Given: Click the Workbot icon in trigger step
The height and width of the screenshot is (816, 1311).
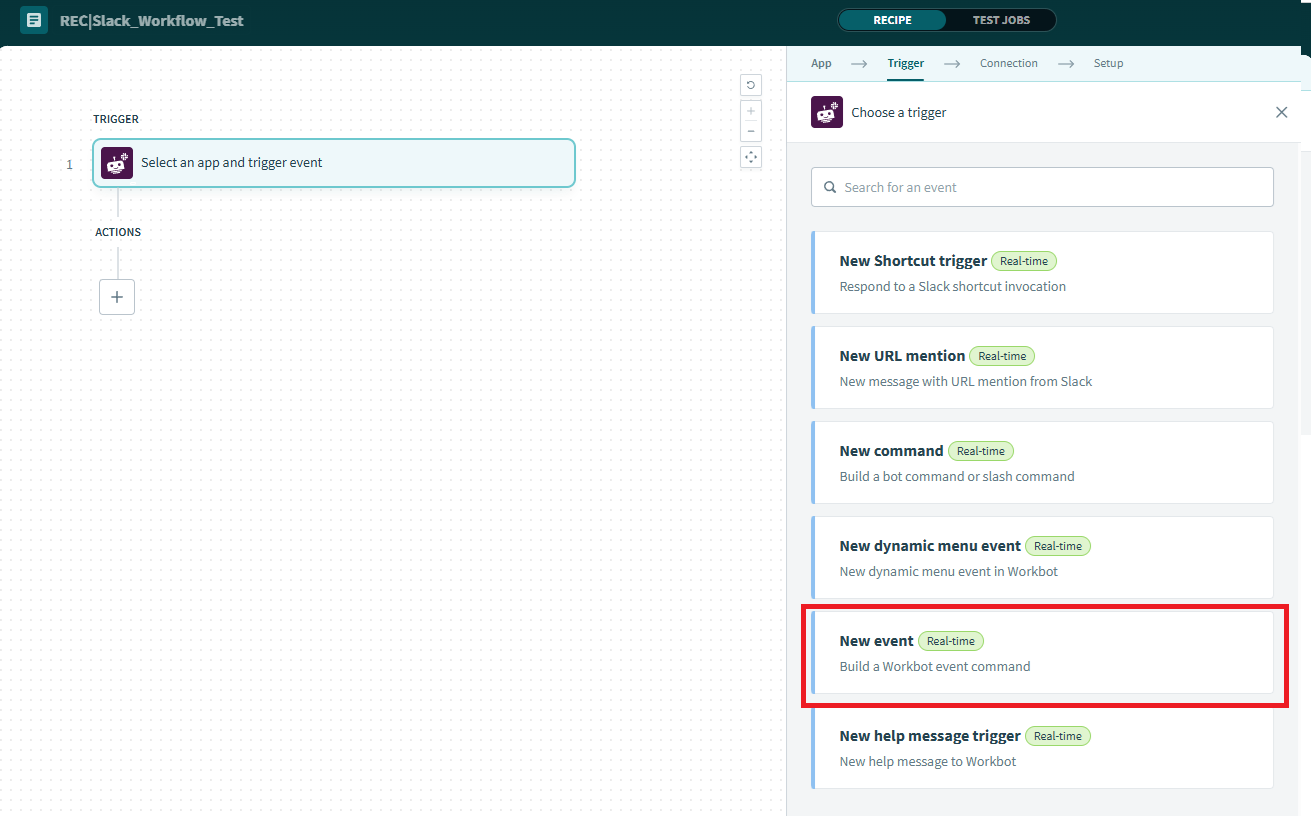Looking at the screenshot, I should coord(117,163).
